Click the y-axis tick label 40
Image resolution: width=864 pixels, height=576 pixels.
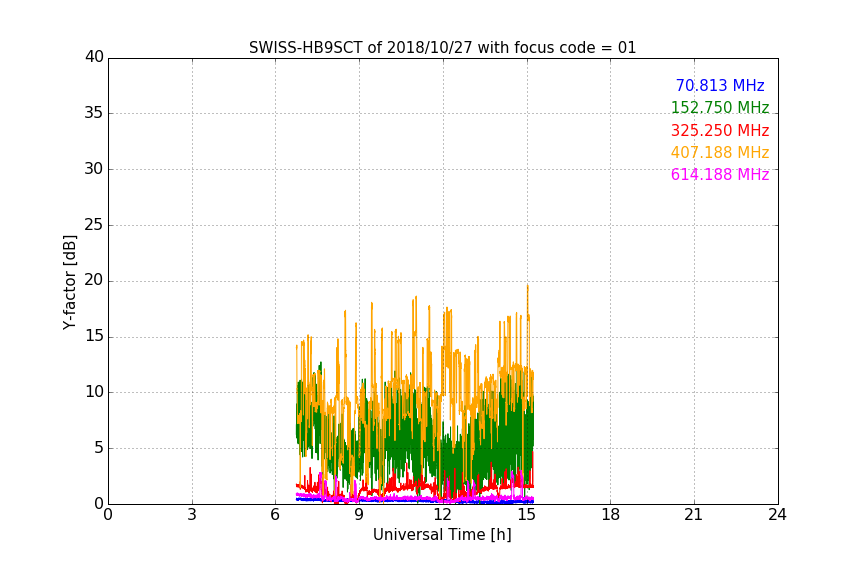click(94, 57)
